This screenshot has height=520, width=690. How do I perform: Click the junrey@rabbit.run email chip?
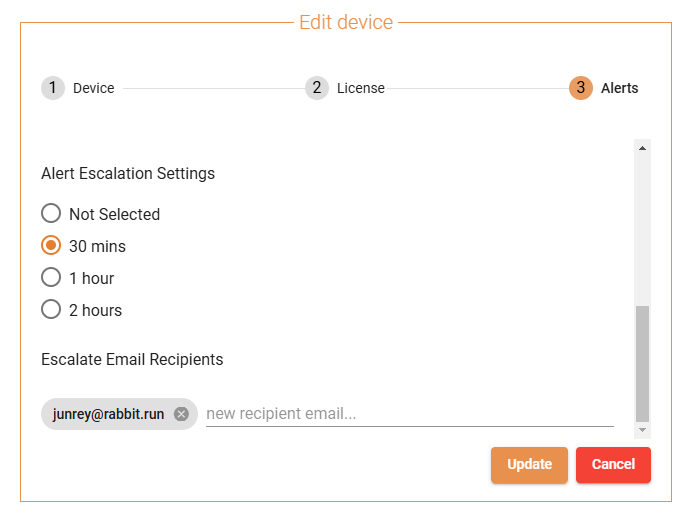[x=109, y=414]
